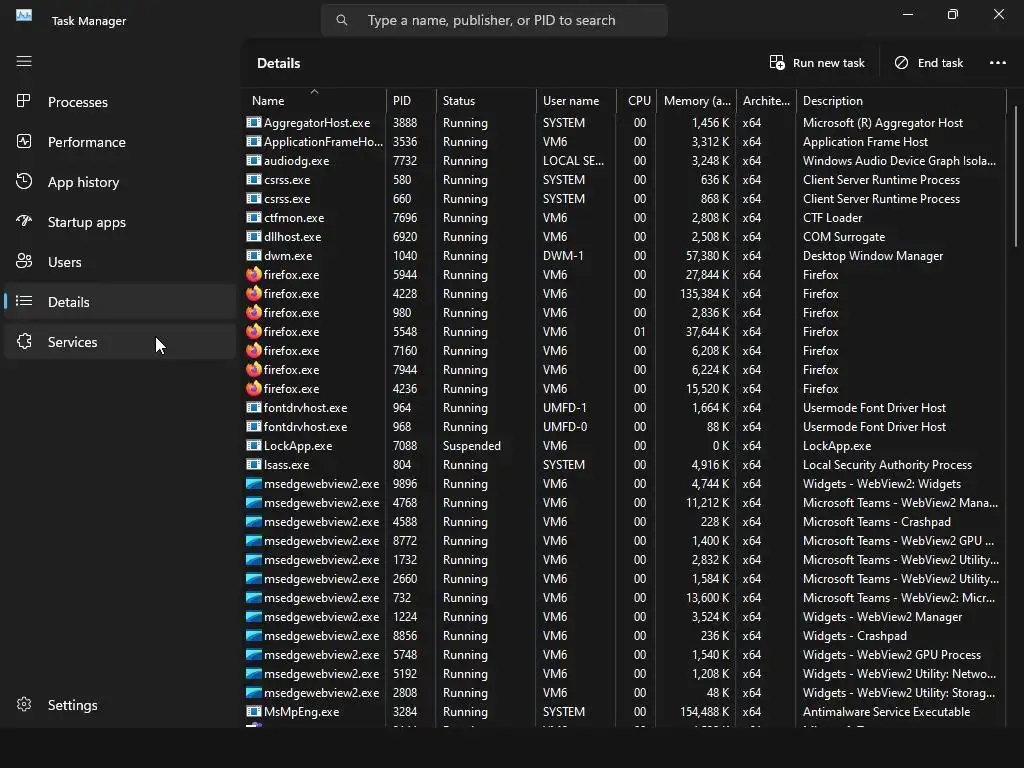
Task: Select fontdrvhost.exe with PID 968
Action: 624,426
